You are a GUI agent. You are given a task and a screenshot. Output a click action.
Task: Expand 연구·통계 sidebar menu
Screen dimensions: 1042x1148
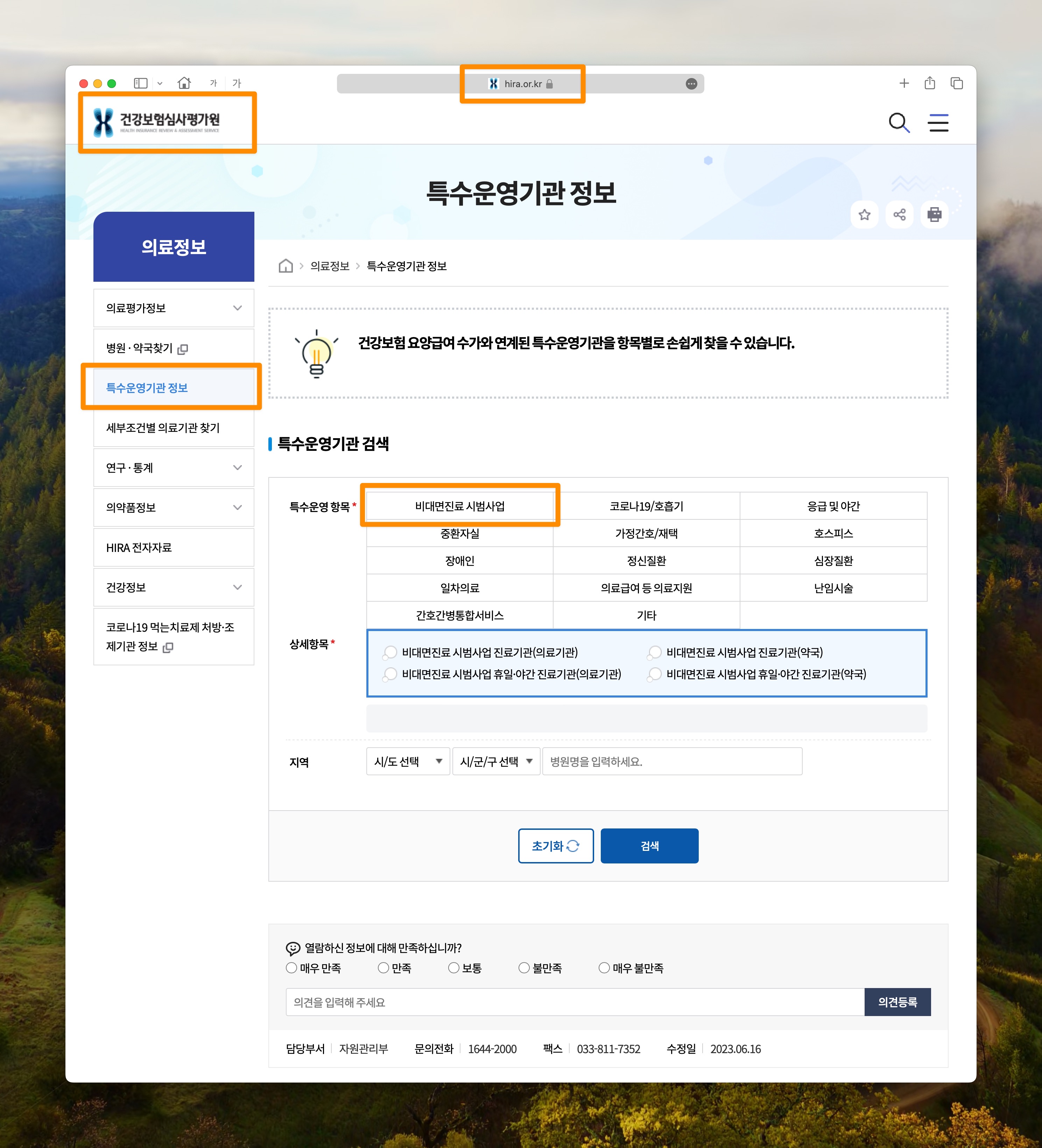174,468
